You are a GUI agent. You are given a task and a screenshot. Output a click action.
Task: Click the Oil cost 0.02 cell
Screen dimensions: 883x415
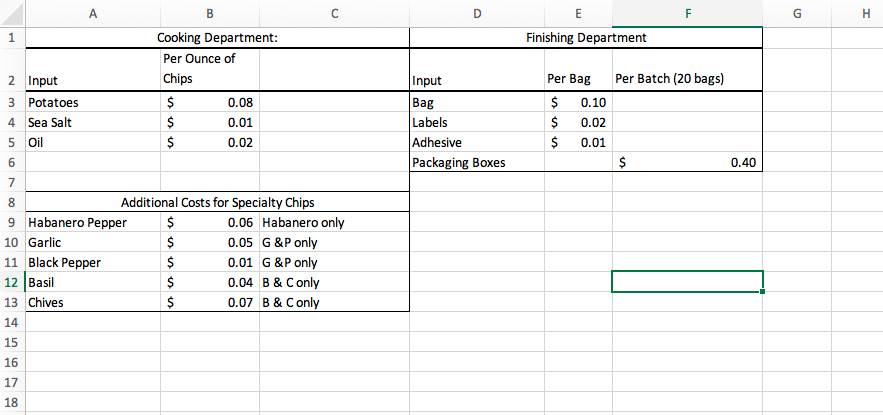pos(209,142)
